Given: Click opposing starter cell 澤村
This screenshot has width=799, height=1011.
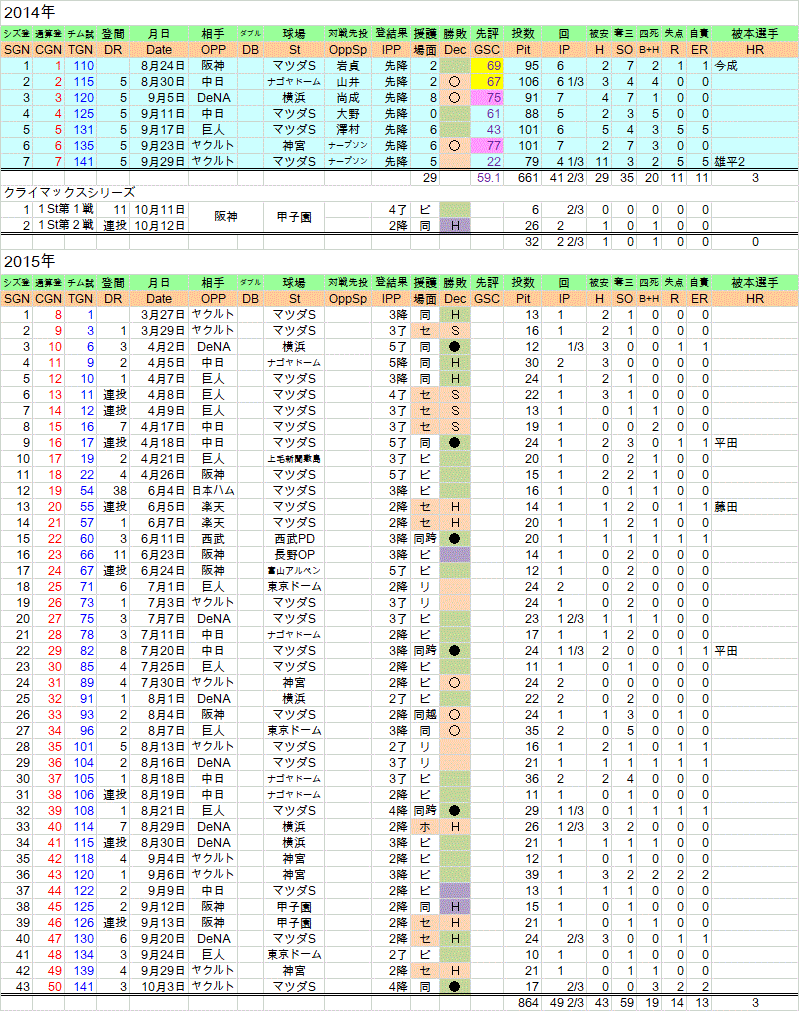Looking at the screenshot, I should [x=348, y=130].
